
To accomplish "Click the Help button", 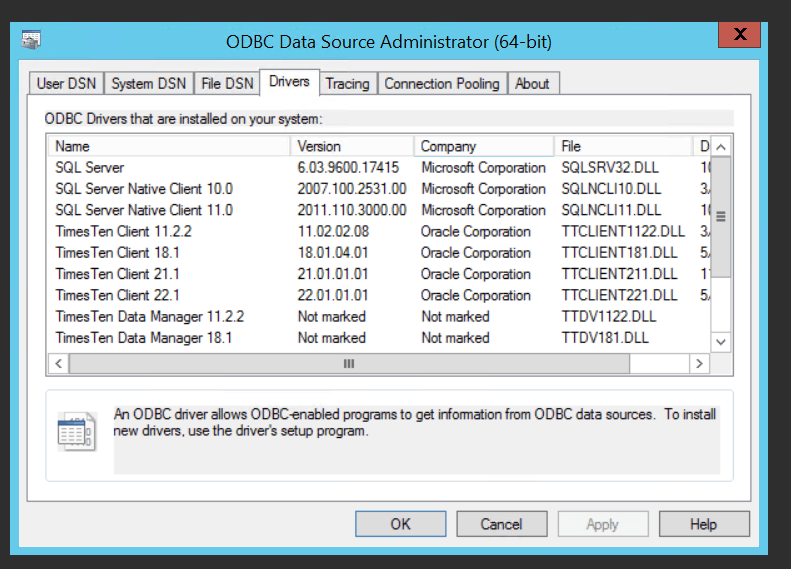I will click(704, 524).
